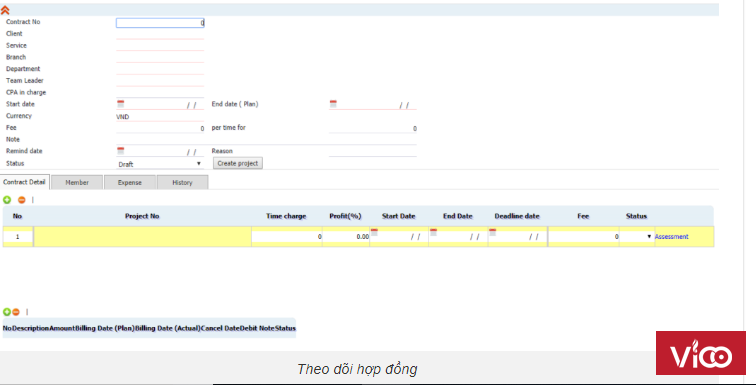Remove a contract detail row with the orange minus icon
The height and width of the screenshot is (385, 756).
coord(22,199)
